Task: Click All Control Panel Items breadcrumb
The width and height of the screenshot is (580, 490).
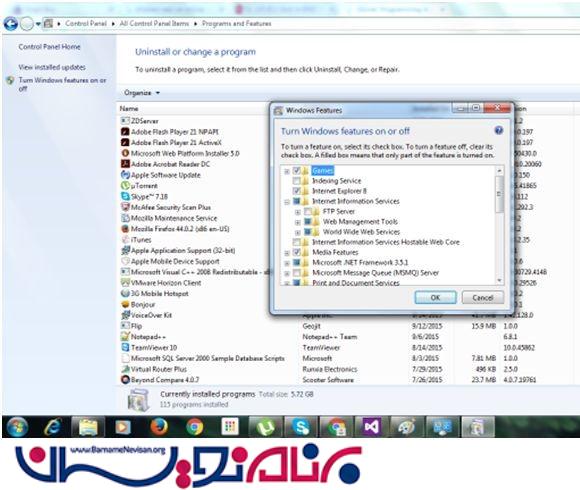Action: pyautogui.click(x=154, y=24)
